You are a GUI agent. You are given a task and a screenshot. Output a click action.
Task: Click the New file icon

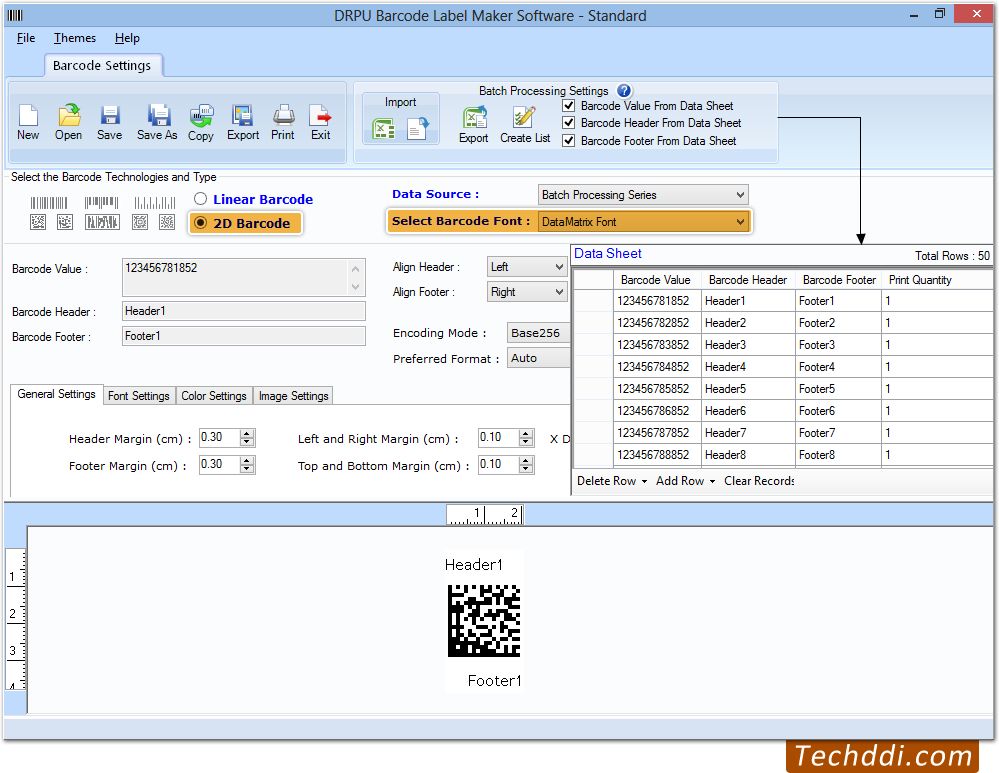coord(28,122)
